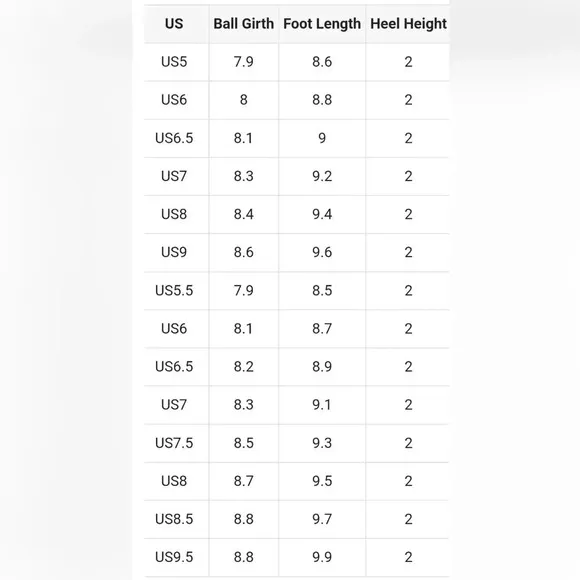The image size is (580, 580).
Task: Select the US5 size cell
Action: tap(174, 62)
